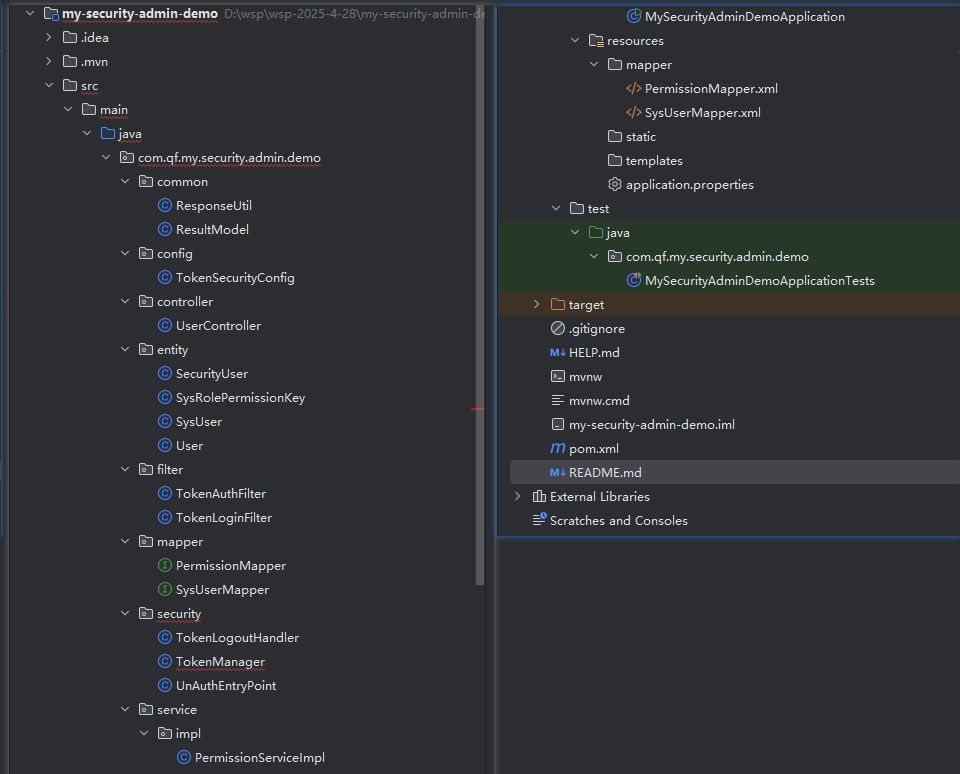Image resolution: width=960 pixels, height=774 pixels.
Task: Select my-security-admin-demo.iml file
Action: tap(651, 424)
